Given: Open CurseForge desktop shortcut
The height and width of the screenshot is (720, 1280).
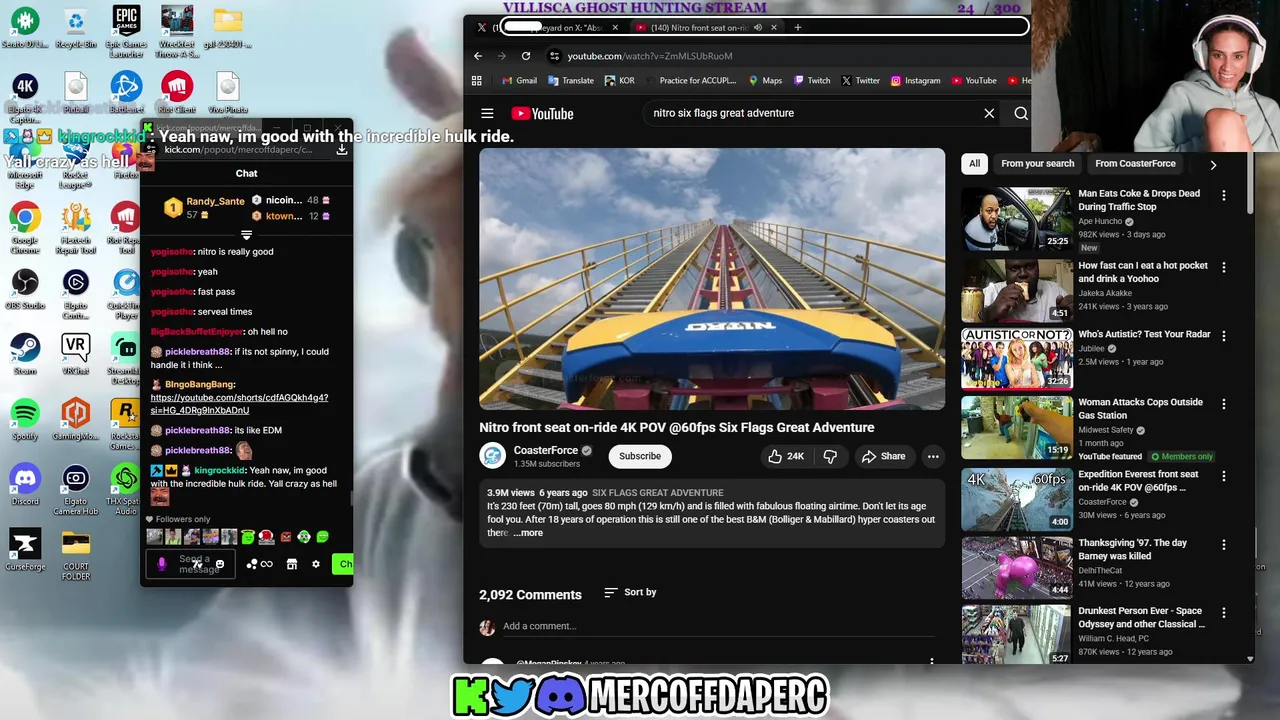Looking at the screenshot, I should [x=25, y=550].
